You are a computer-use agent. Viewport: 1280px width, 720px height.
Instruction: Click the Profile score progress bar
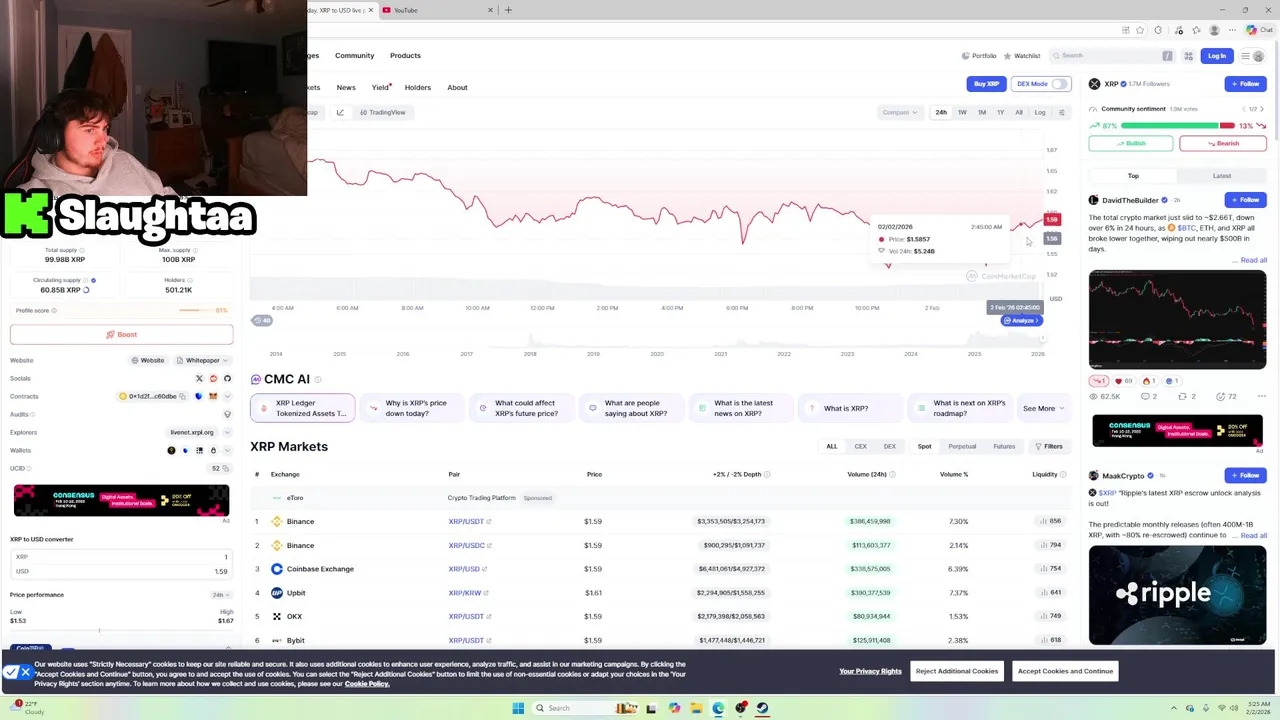[x=196, y=310]
